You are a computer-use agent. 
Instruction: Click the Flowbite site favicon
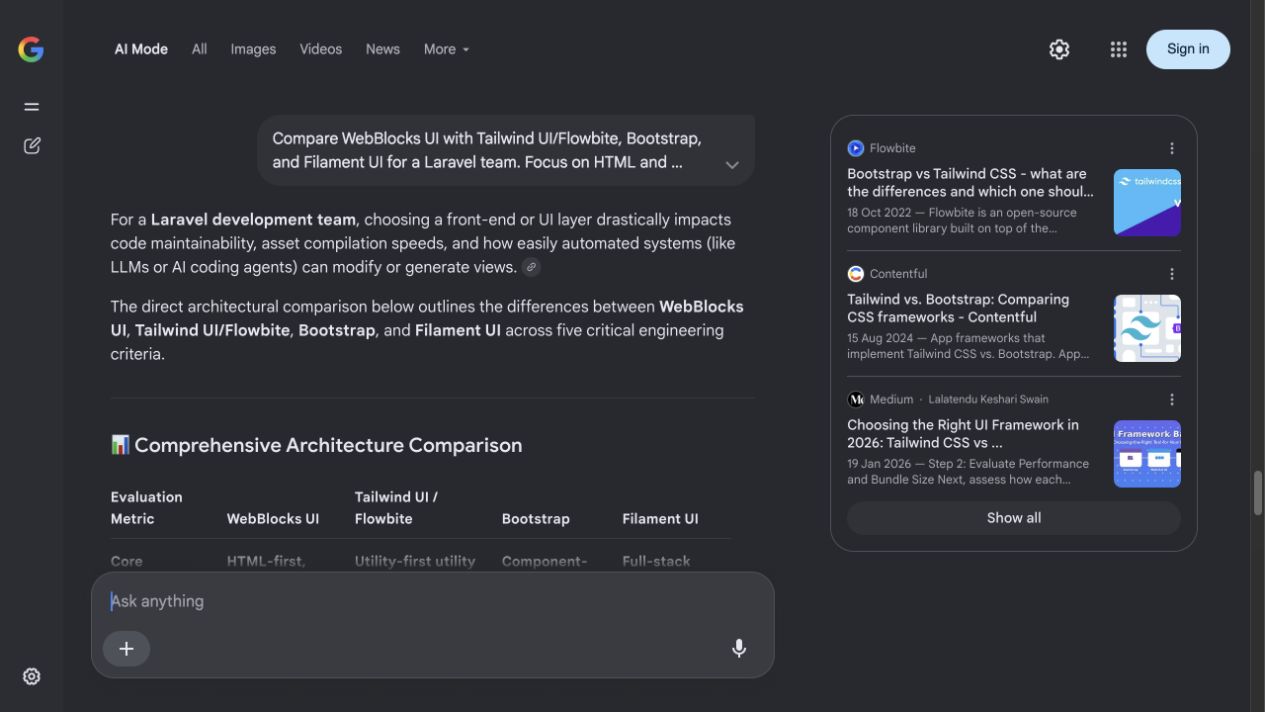click(855, 148)
